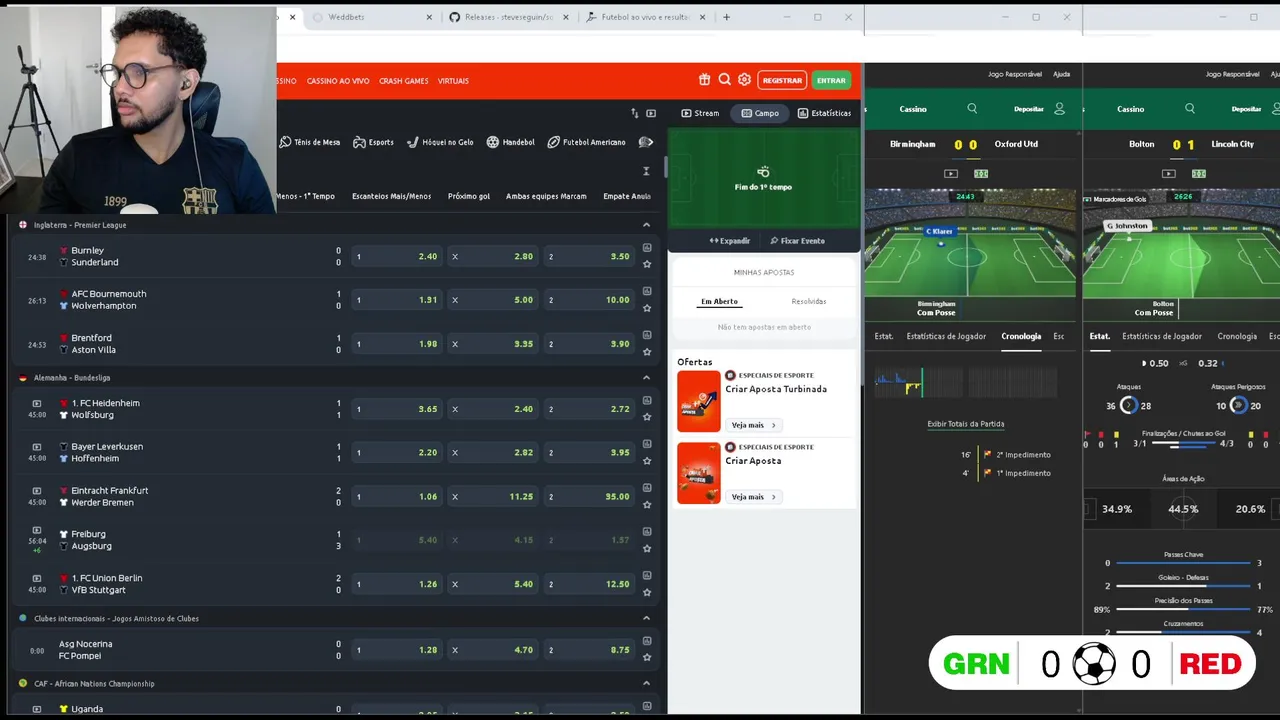Favorite the Union Berlin vs Stuttgart star
Viewport: 1280px width, 720px height.
pos(647,592)
